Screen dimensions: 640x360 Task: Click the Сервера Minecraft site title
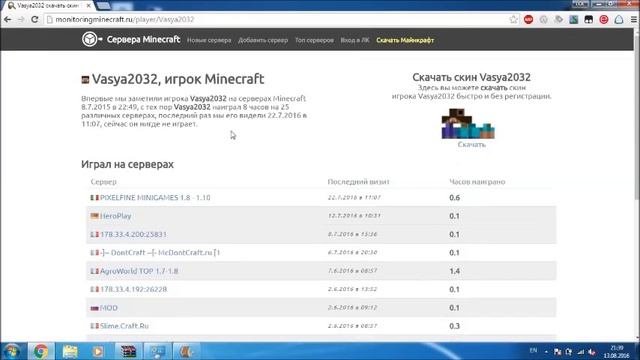coord(143,39)
